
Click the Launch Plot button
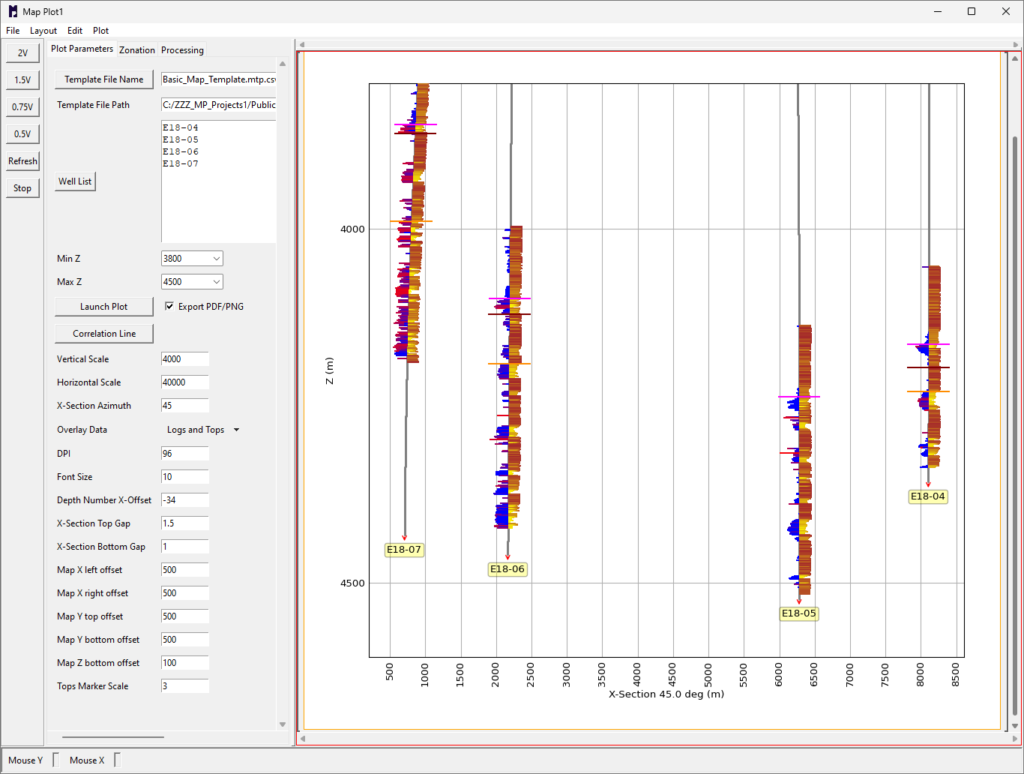(104, 306)
